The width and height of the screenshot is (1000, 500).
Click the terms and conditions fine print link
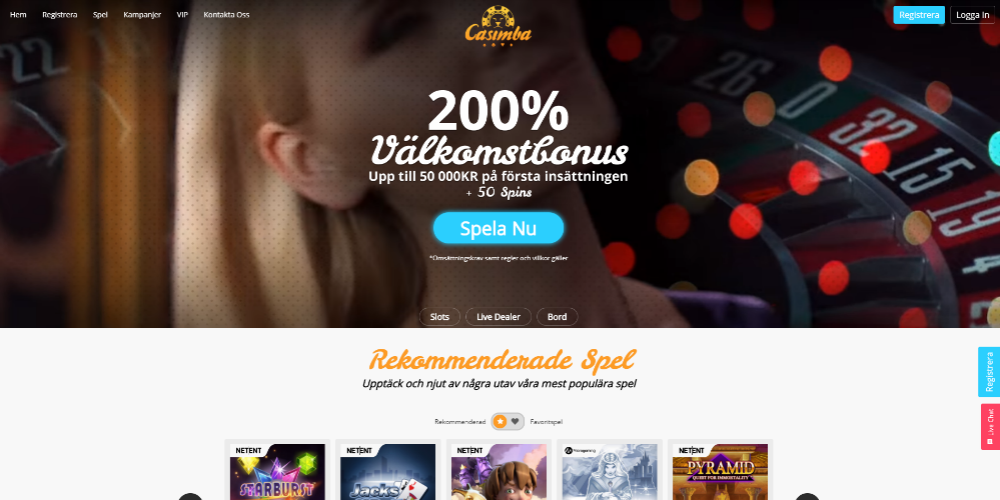[x=498, y=258]
